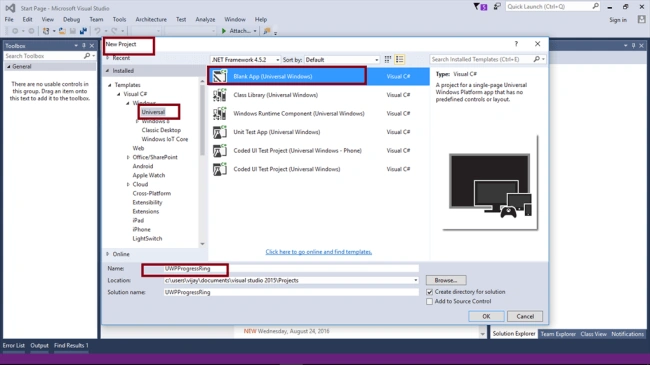Select the Cross-Platform tree item

point(152,193)
